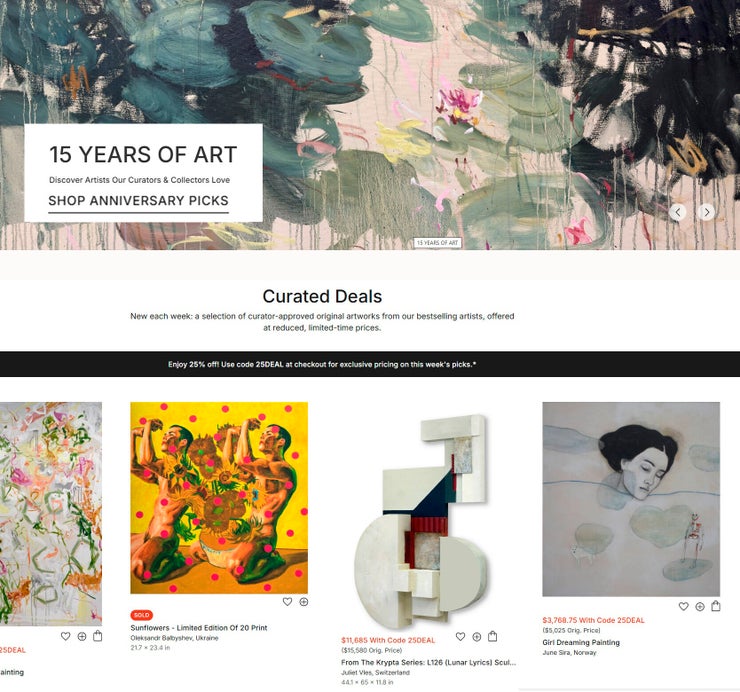Viewport: 740px width, 692px height.
Task: Open Shop Anniversary Picks link
Action: point(138,201)
